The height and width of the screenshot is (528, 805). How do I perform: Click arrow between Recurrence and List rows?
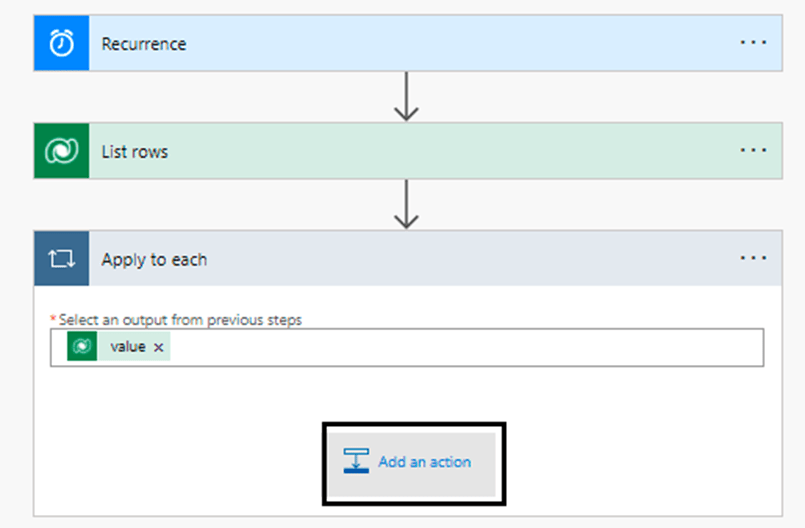coord(405,97)
